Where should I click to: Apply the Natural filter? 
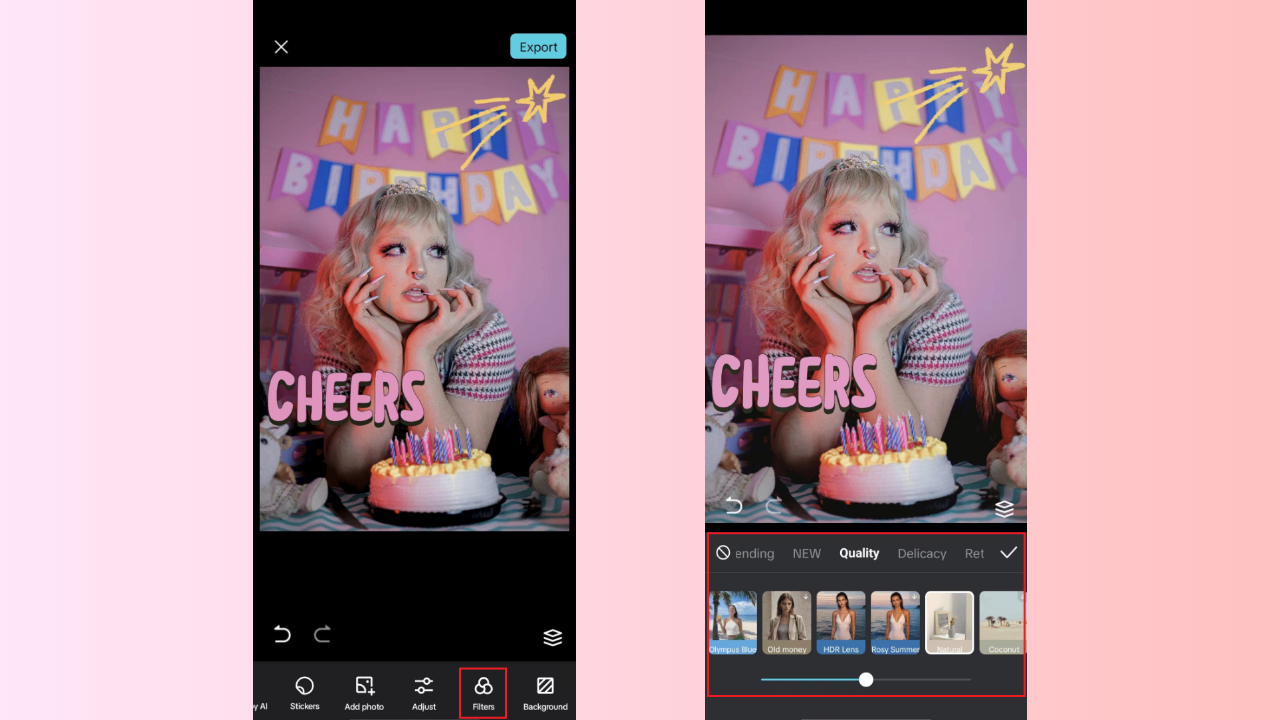pyautogui.click(x=948, y=622)
